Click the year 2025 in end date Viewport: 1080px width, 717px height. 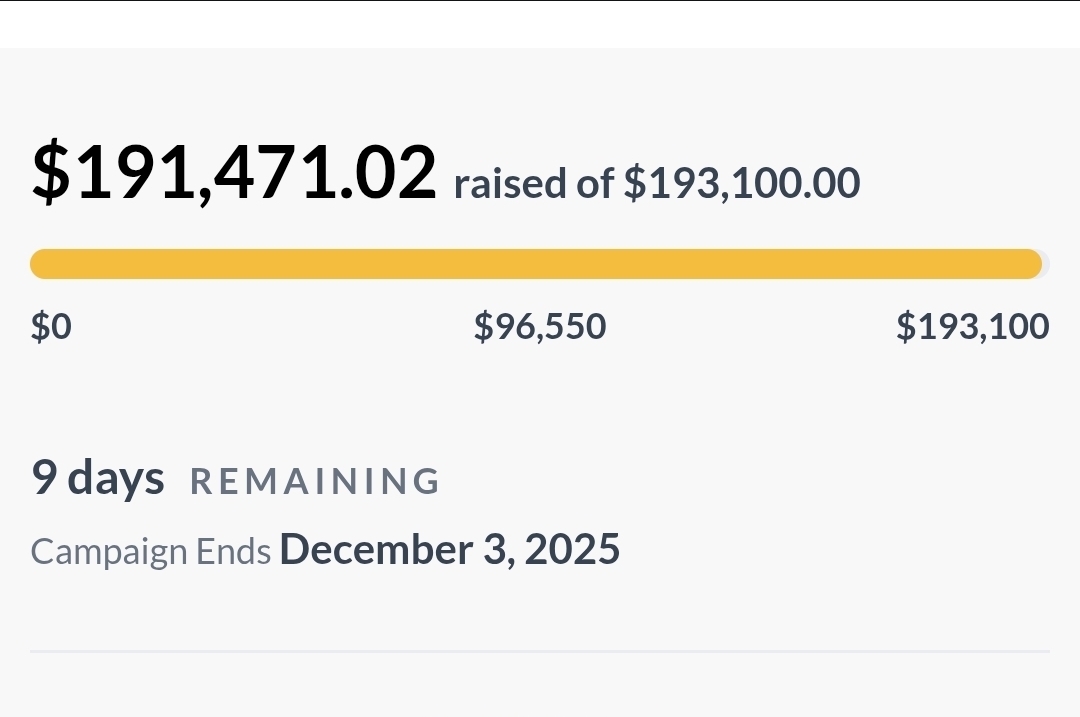coord(572,550)
